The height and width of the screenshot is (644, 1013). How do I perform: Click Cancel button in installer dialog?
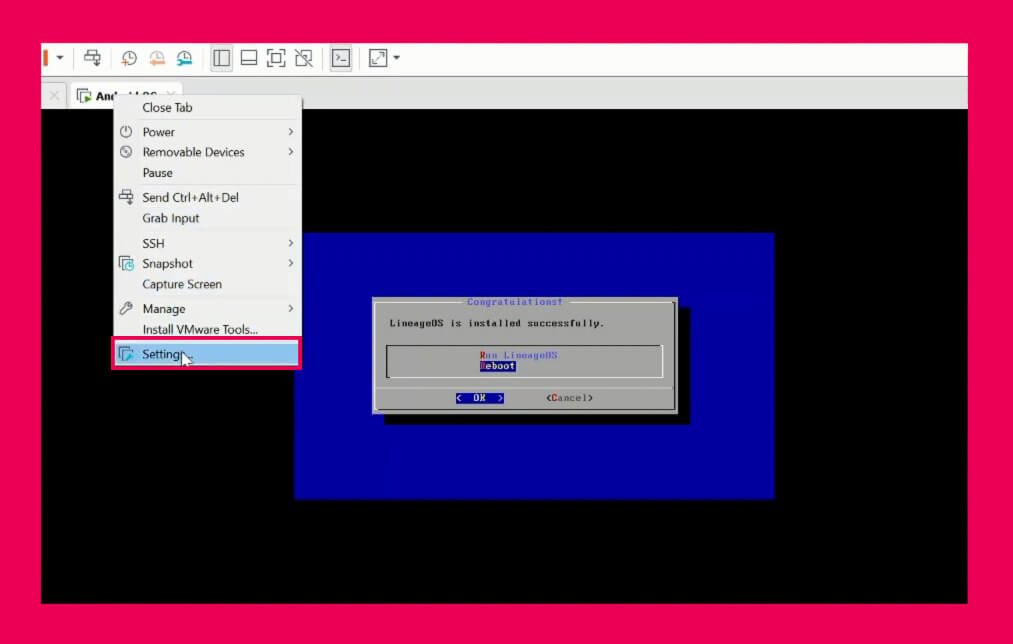(x=569, y=398)
